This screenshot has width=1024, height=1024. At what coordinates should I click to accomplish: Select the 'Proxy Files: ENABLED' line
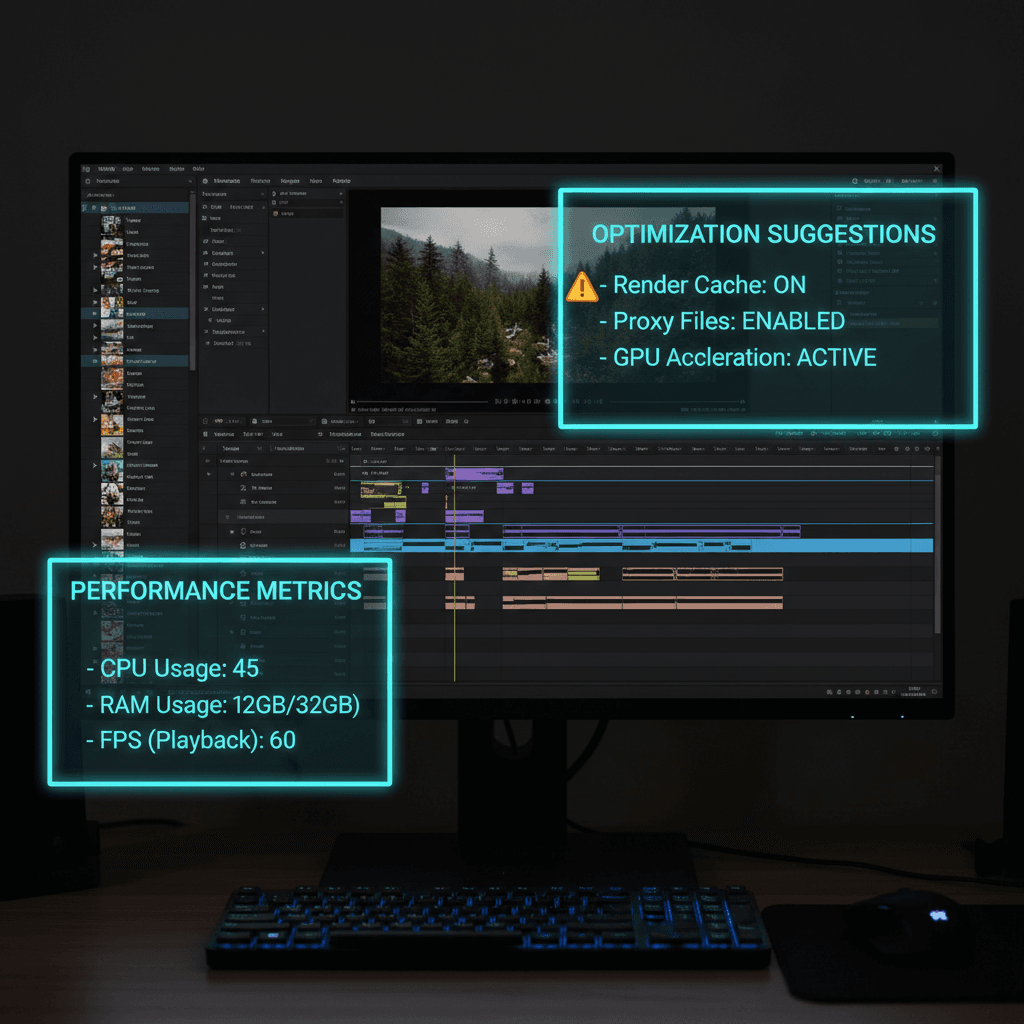point(722,321)
